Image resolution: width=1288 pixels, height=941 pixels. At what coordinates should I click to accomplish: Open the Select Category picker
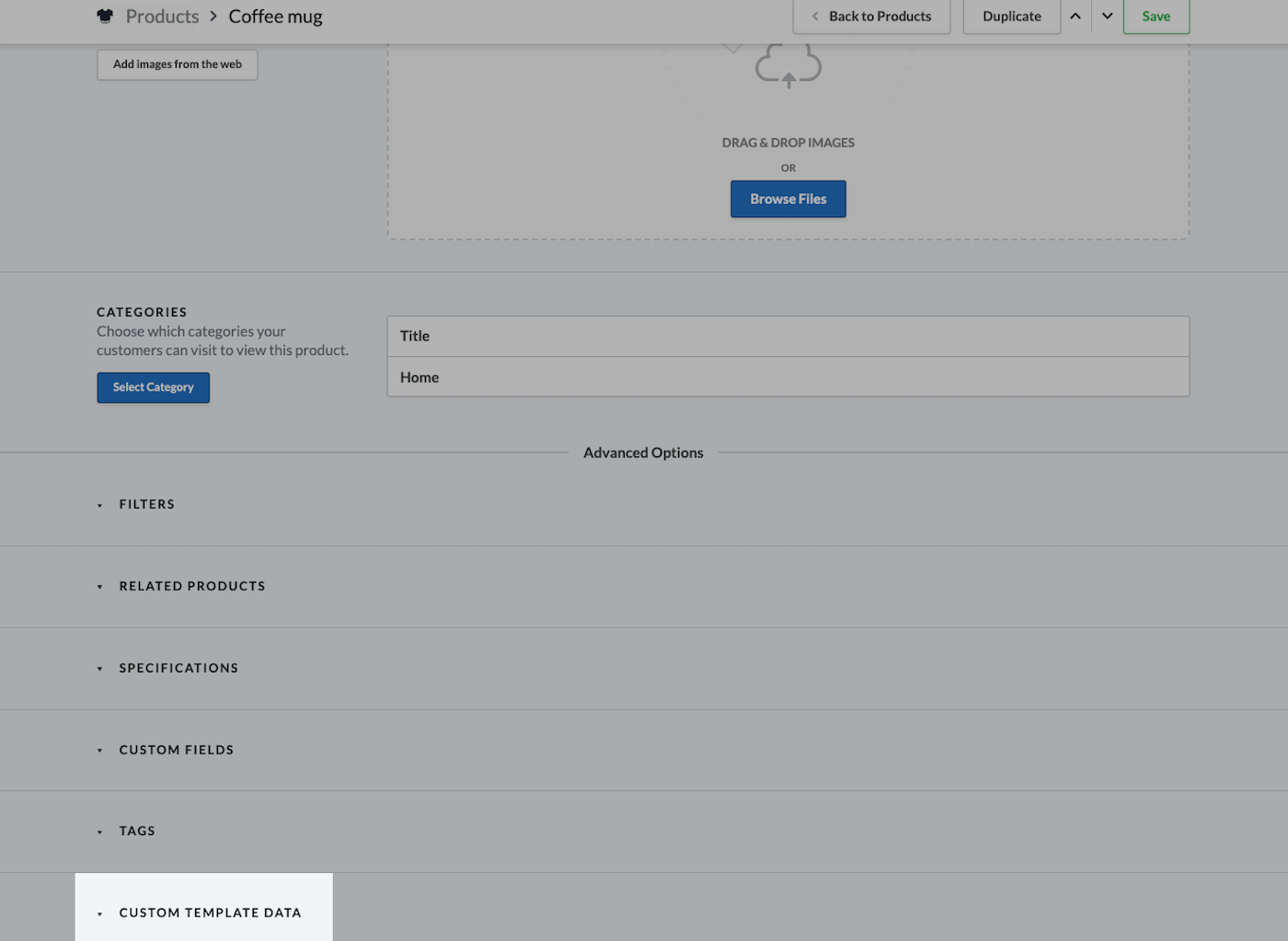point(153,387)
